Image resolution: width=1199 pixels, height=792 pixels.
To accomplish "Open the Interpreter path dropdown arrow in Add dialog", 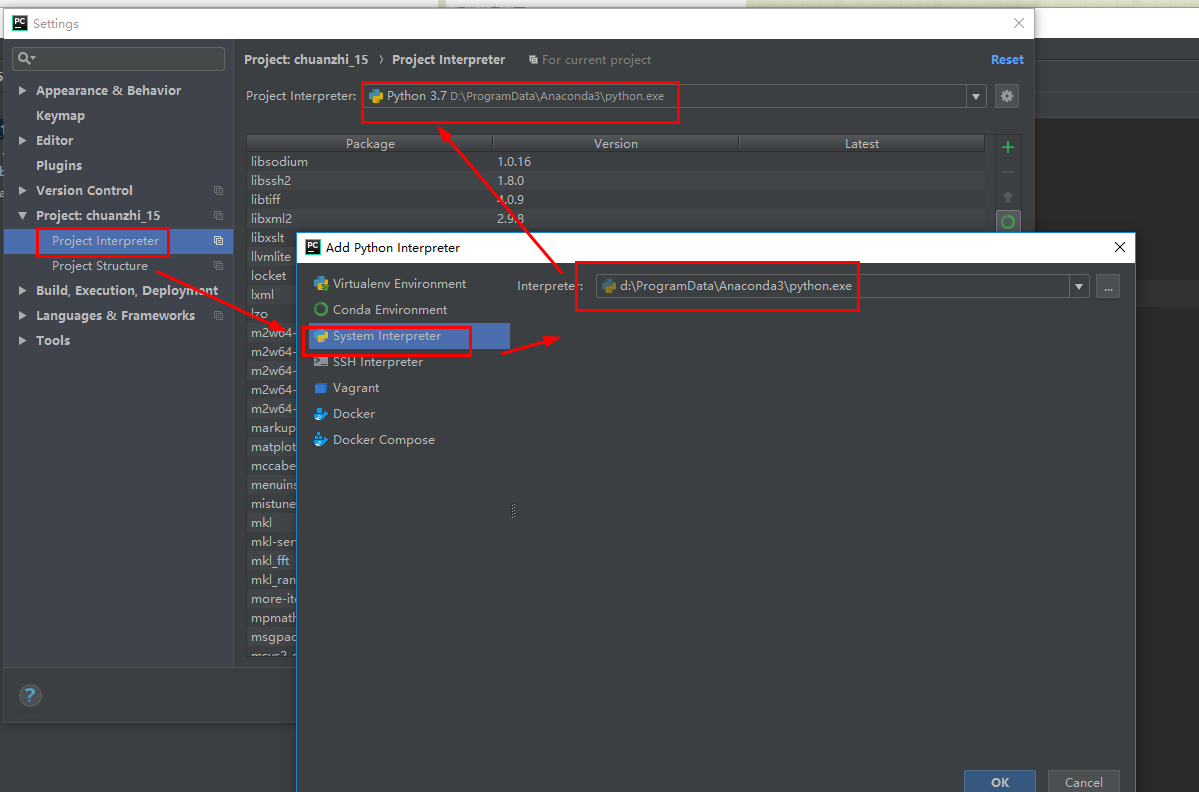I will tap(1078, 287).
